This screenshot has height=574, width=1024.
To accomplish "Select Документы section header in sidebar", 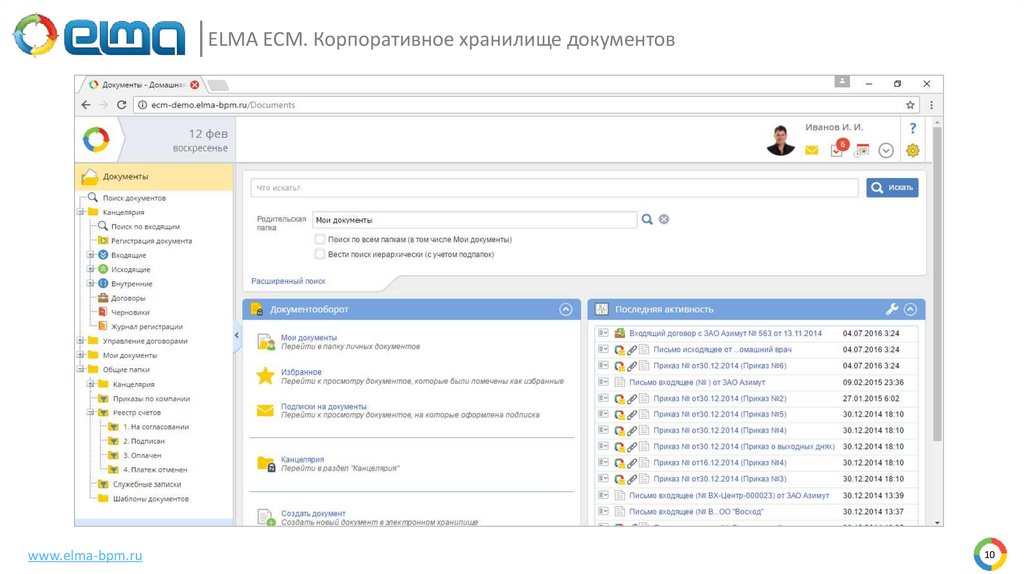I will point(153,176).
